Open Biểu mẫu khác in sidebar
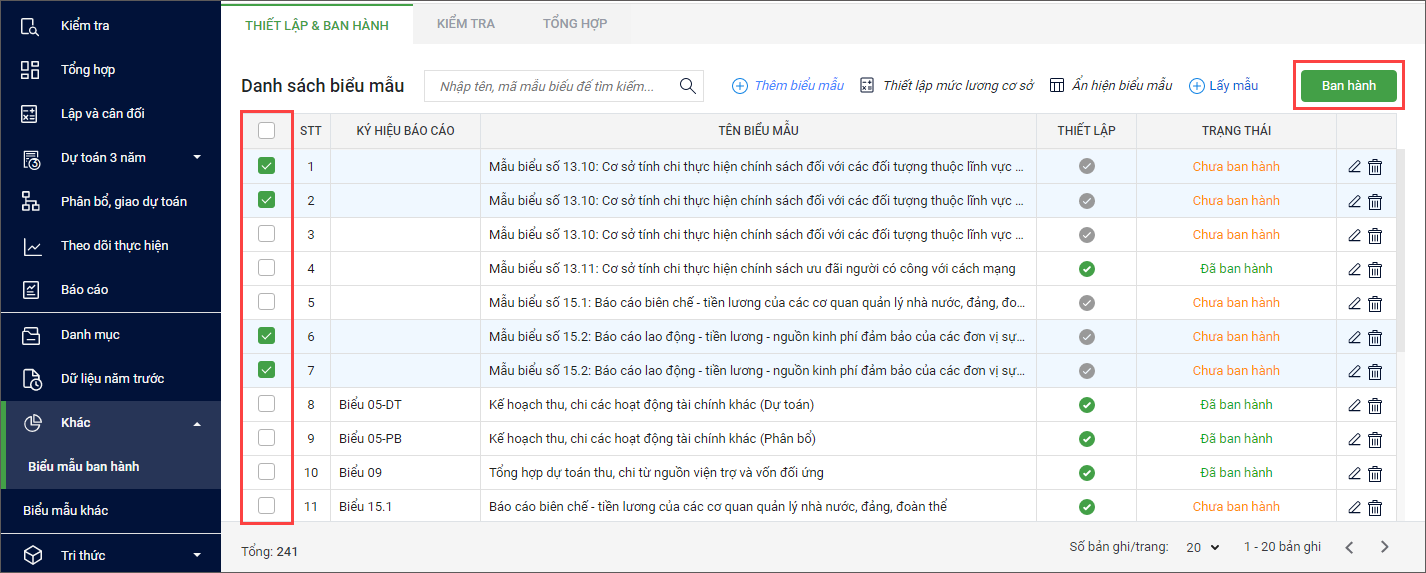Image resolution: width=1426 pixels, height=573 pixels. 66,510
